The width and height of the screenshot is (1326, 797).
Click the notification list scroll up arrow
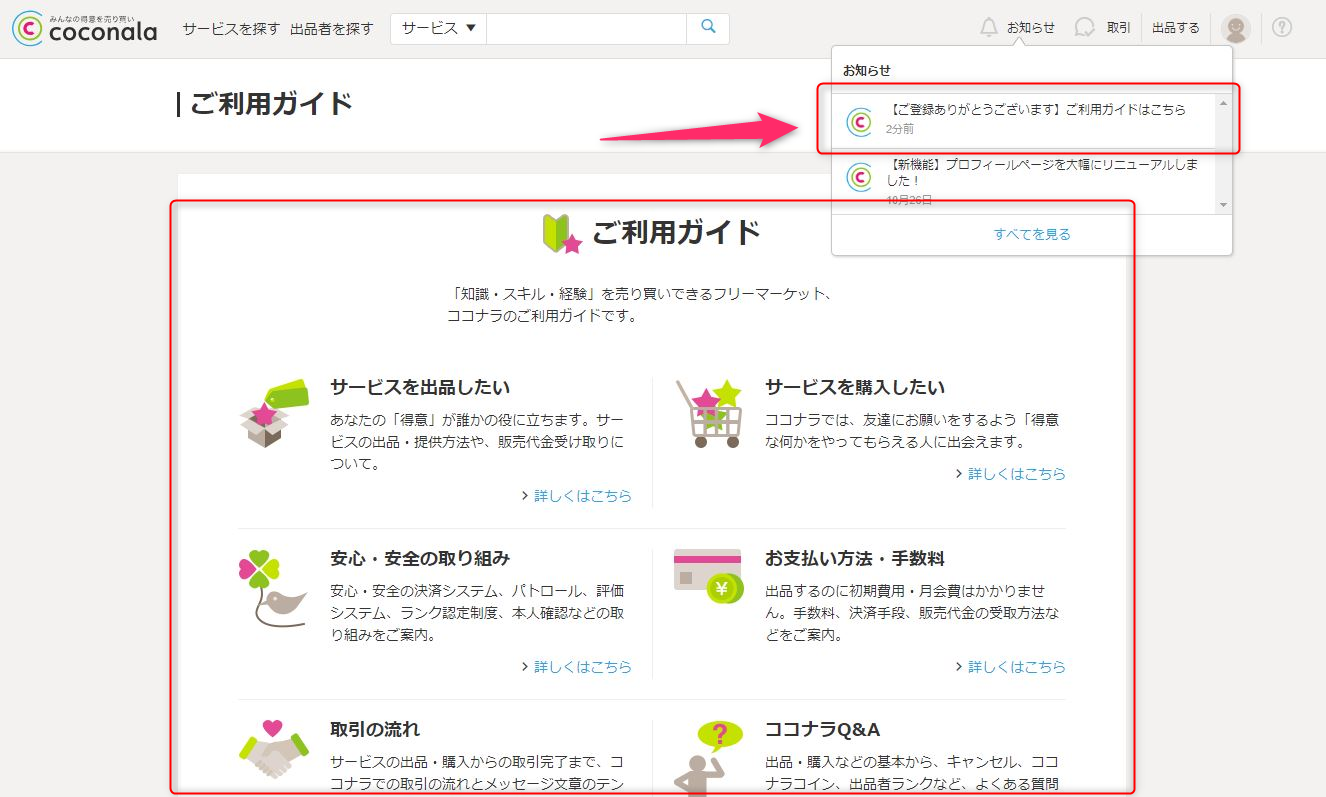click(1224, 103)
